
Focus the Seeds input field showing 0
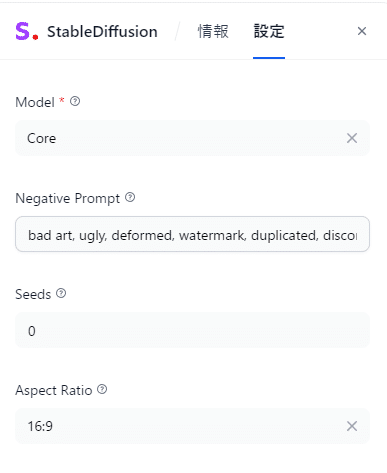click(192, 330)
